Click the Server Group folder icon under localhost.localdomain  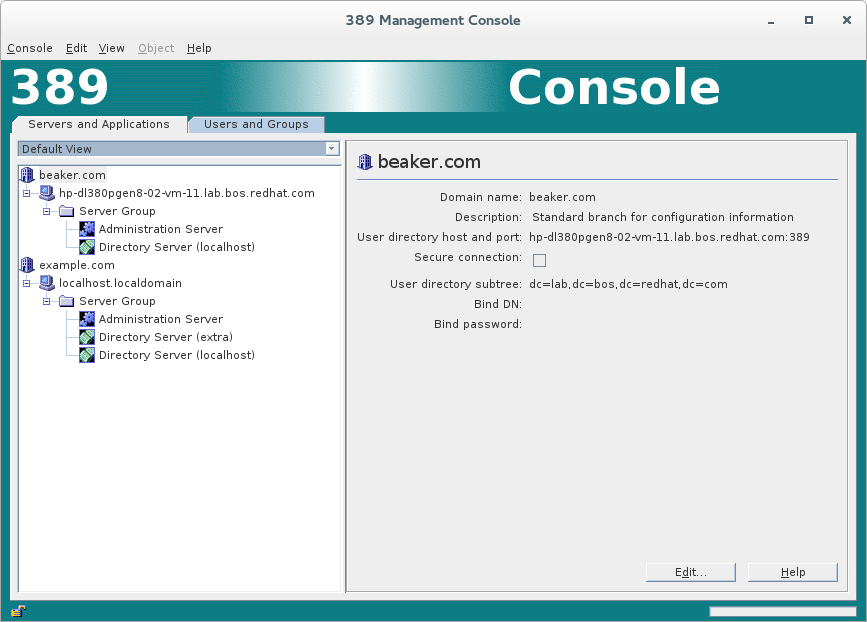pos(66,301)
